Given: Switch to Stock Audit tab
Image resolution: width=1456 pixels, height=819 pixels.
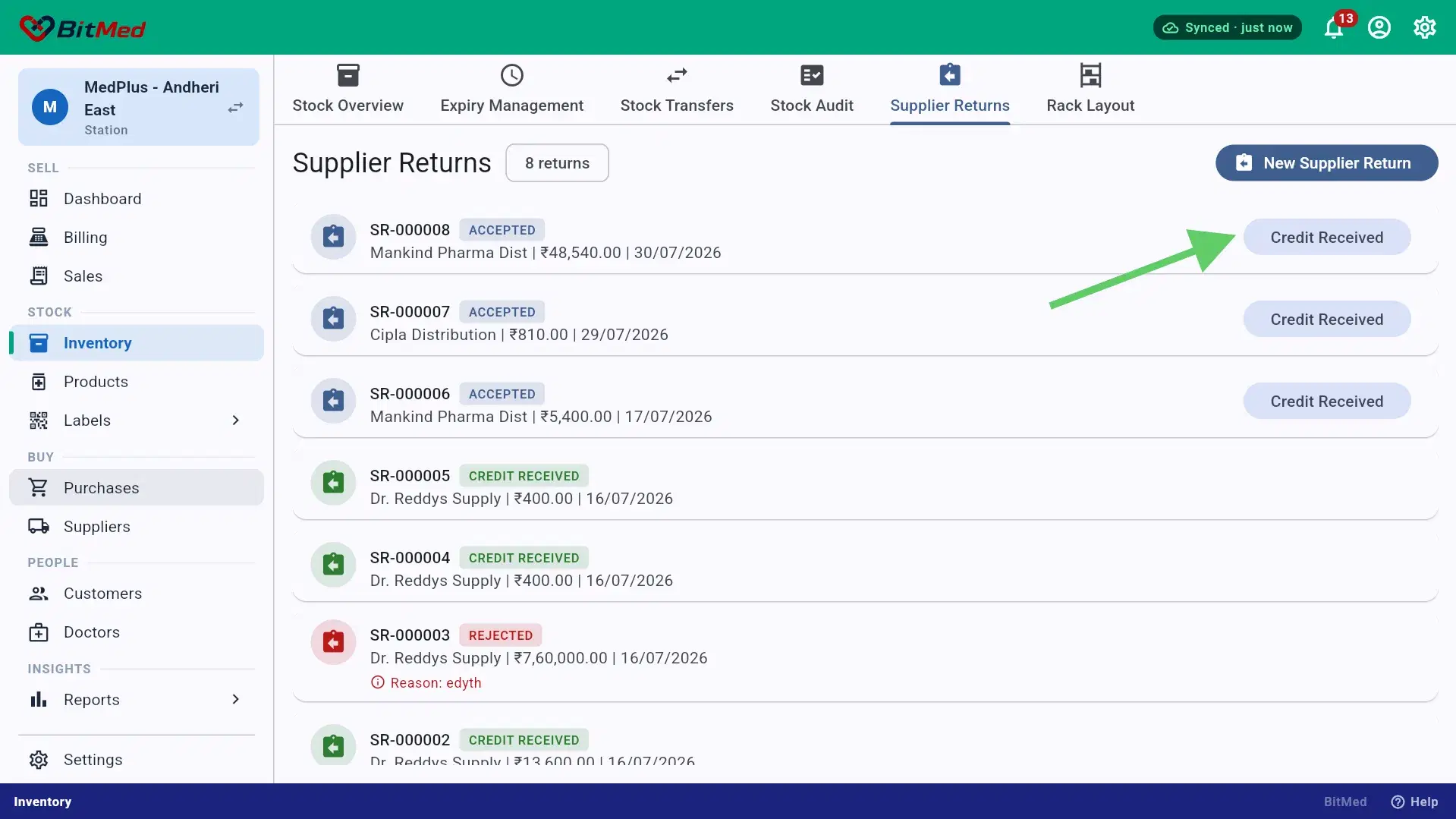Looking at the screenshot, I should pyautogui.click(x=812, y=90).
